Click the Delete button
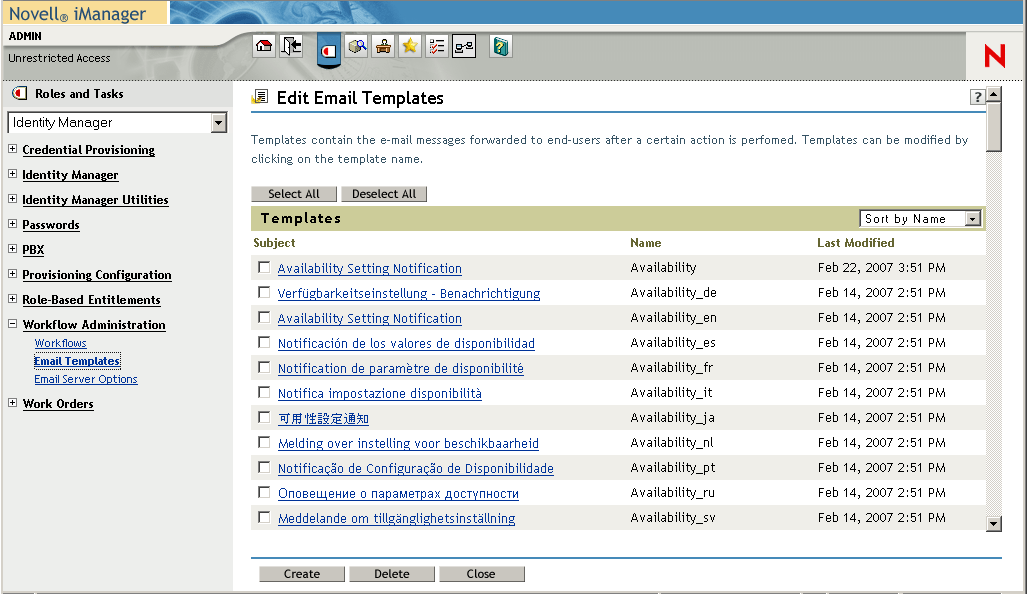 click(x=392, y=574)
